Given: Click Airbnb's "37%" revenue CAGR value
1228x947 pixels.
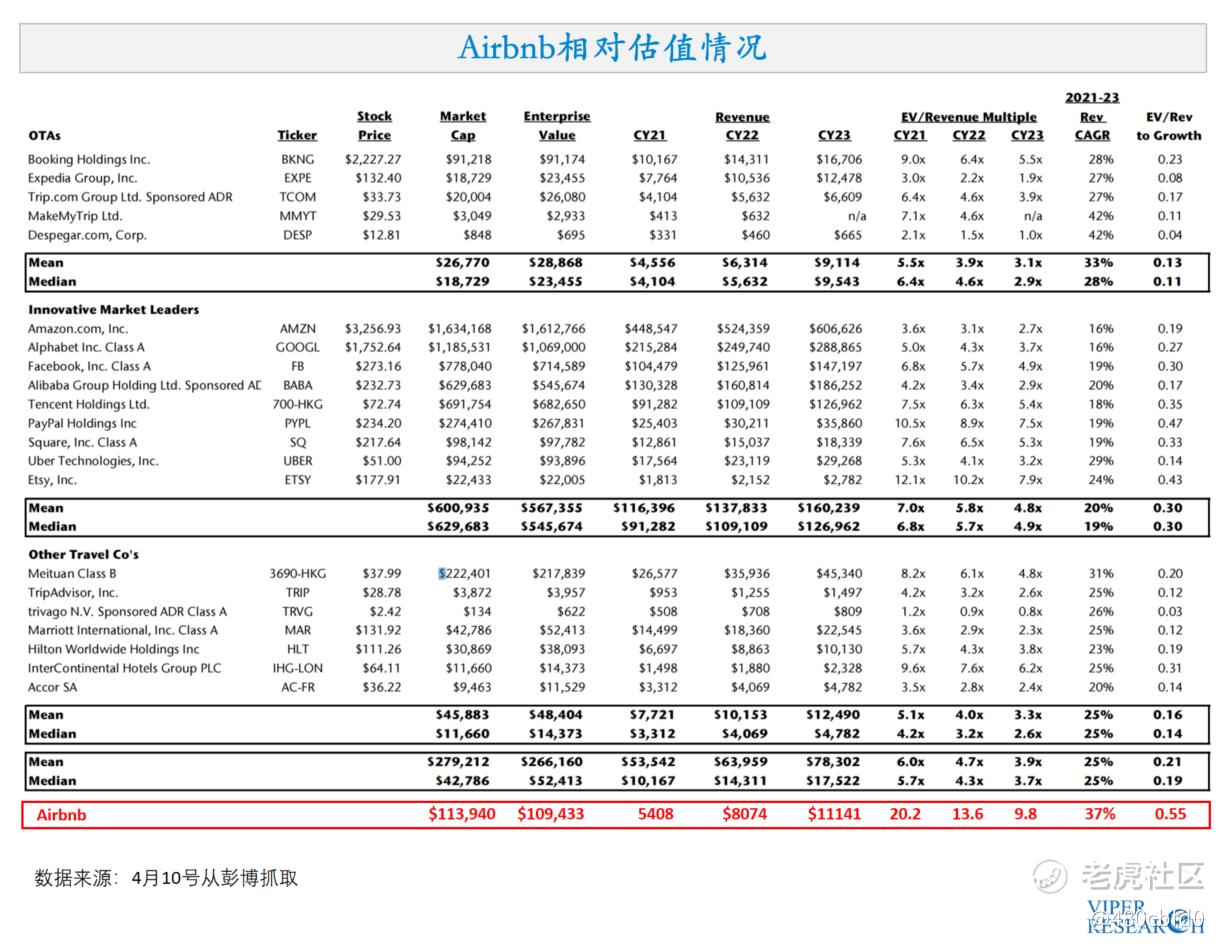Looking at the screenshot, I should tap(1099, 814).
